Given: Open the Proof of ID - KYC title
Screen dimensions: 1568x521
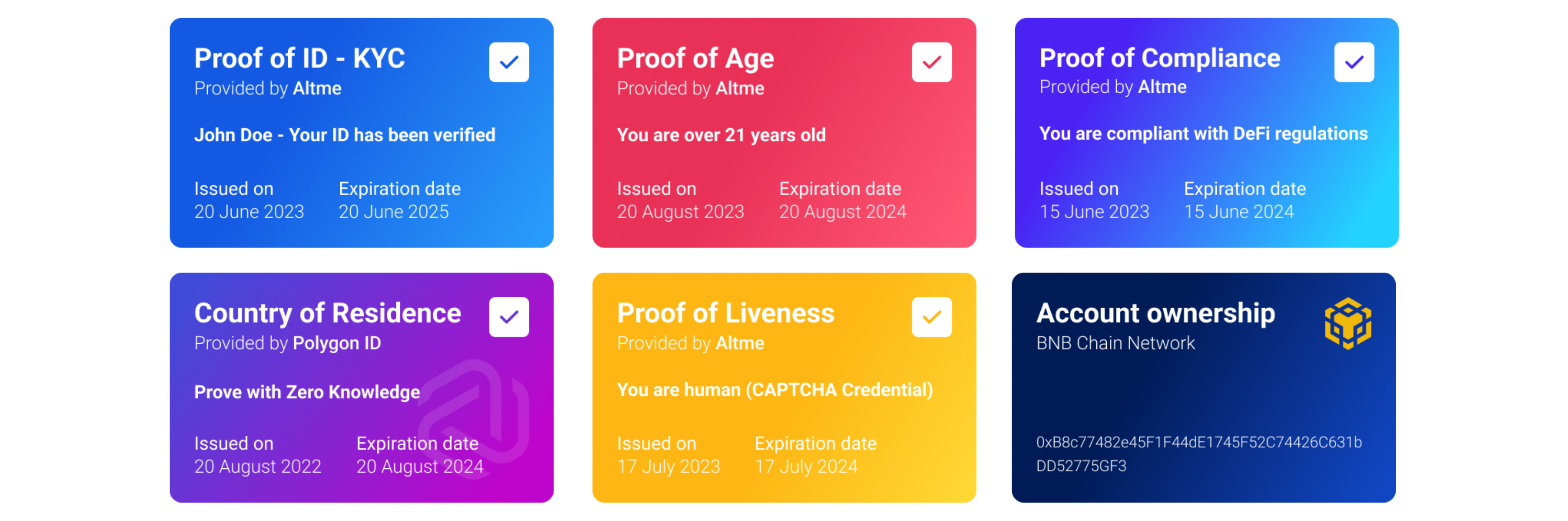Looking at the screenshot, I should (299, 59).
